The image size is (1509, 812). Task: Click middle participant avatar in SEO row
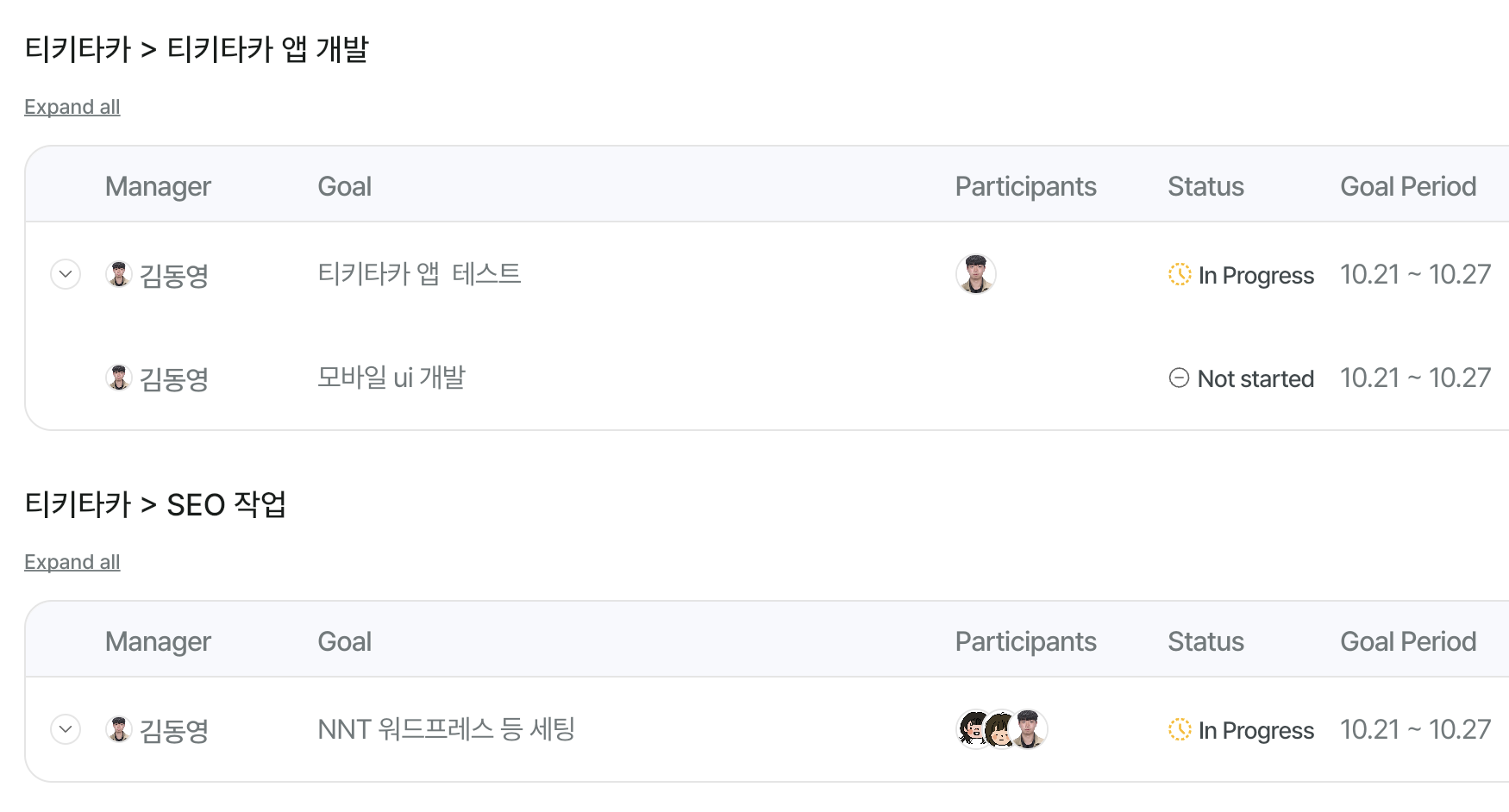pos(1000,729)
